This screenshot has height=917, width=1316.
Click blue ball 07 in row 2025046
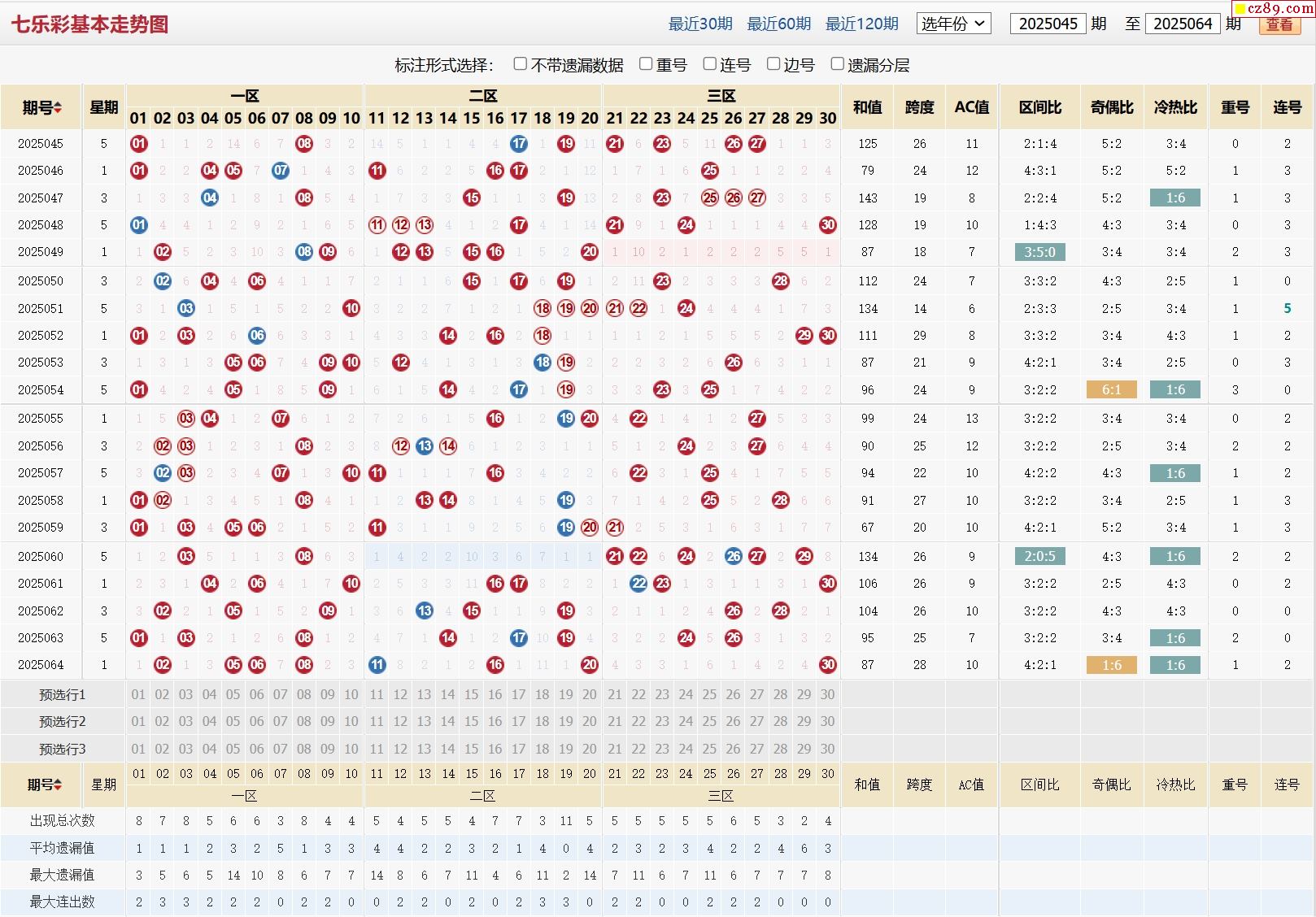pyautogui.click(x=281, y=171)
